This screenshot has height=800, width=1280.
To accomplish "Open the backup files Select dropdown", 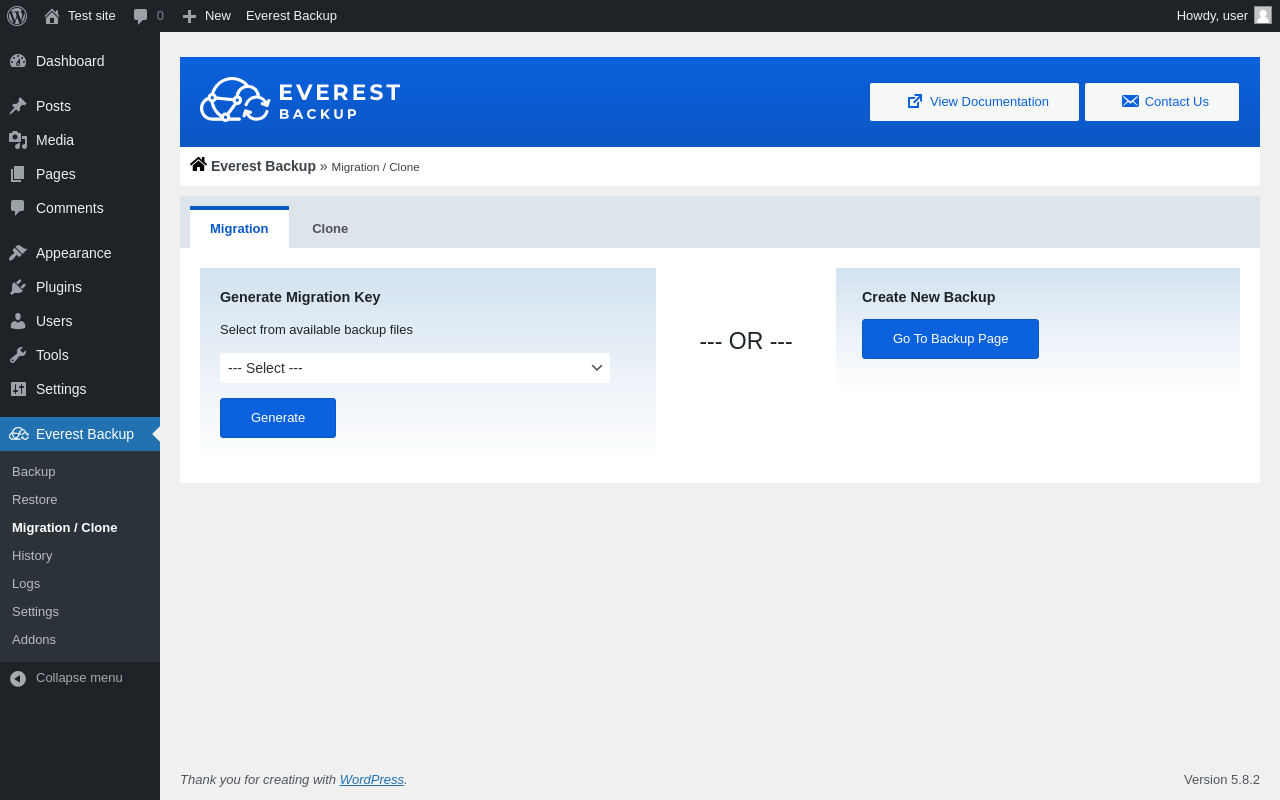I will tap(415, 368).
